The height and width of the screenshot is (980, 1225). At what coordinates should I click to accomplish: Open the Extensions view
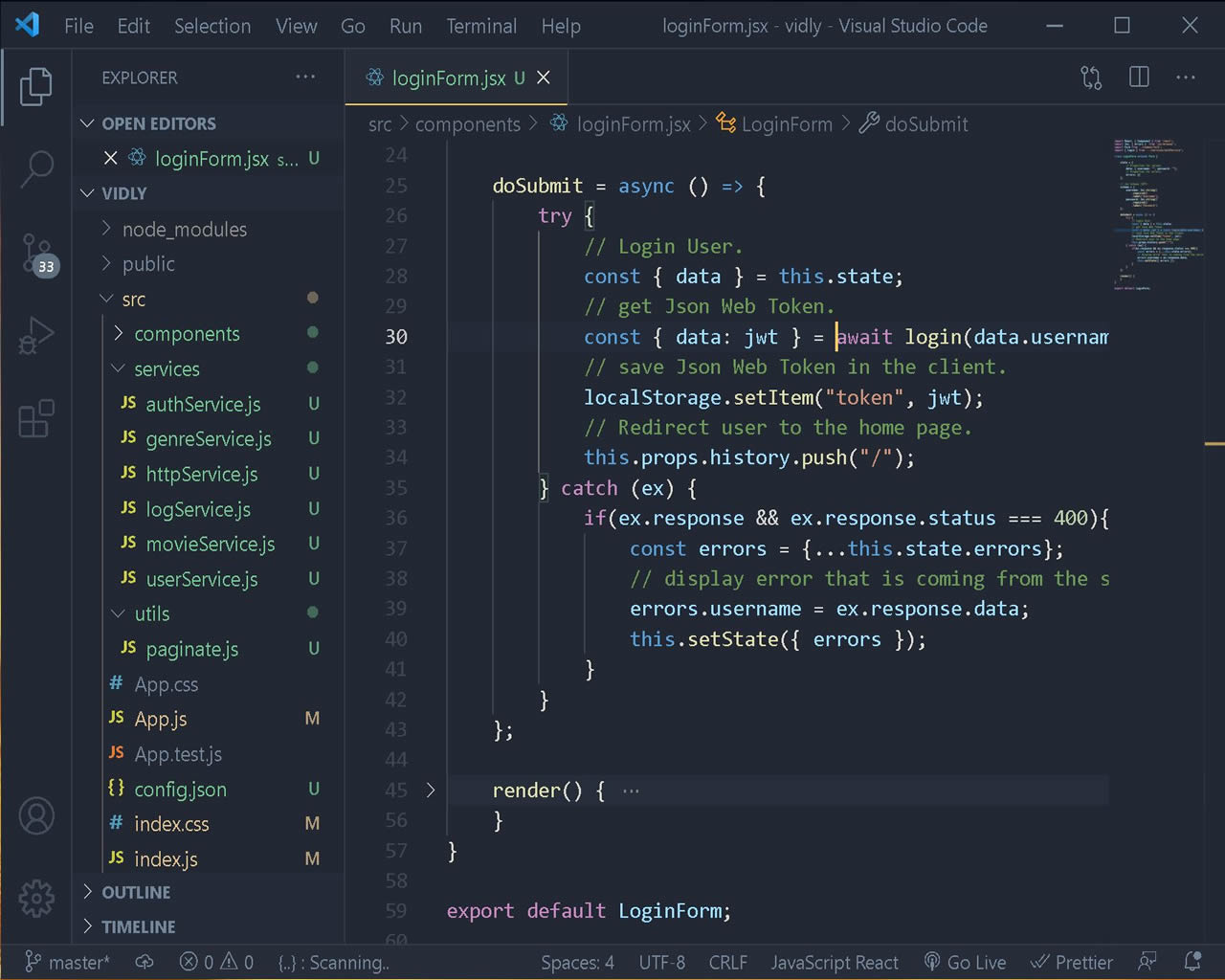pyautogui.click(x=36, y=418)
